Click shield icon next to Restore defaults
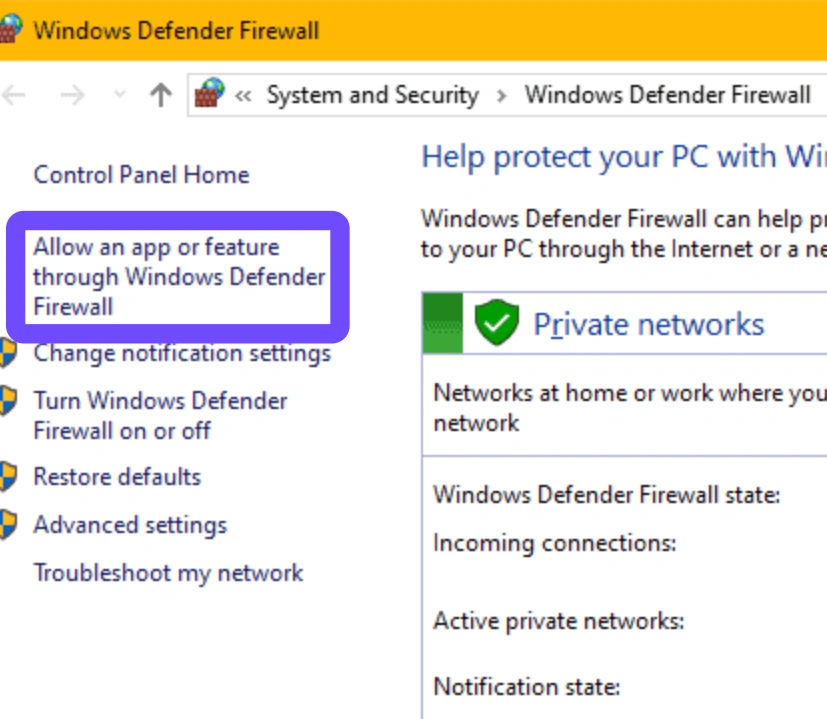Image resolution: width=827 pixels, height=719 pixels. 8,476
